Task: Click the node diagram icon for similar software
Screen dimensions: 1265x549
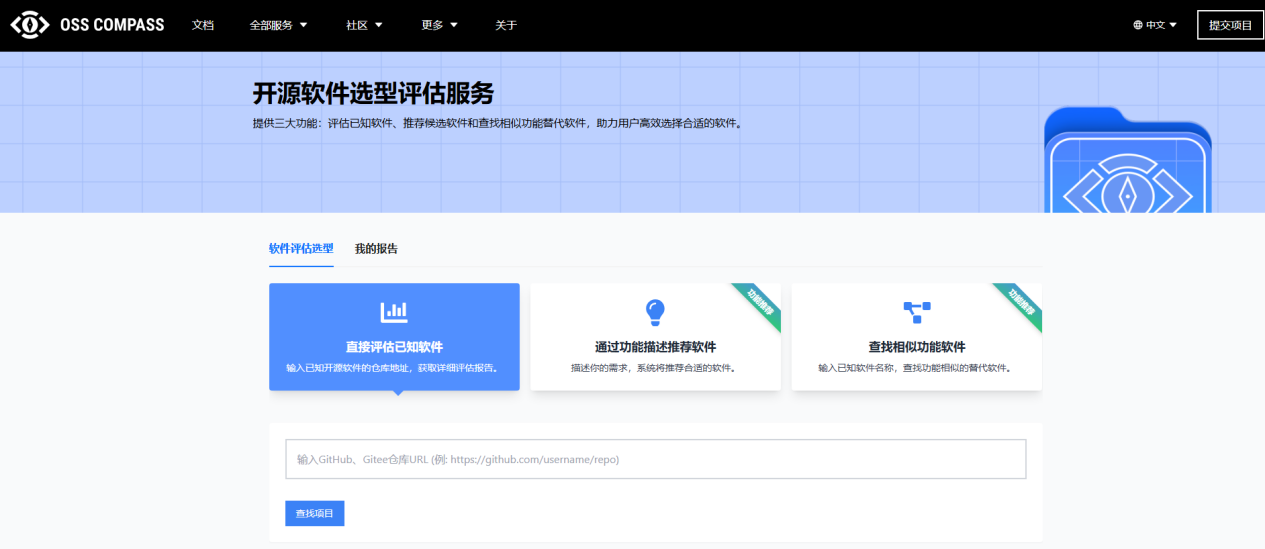Action: (916, 312)
